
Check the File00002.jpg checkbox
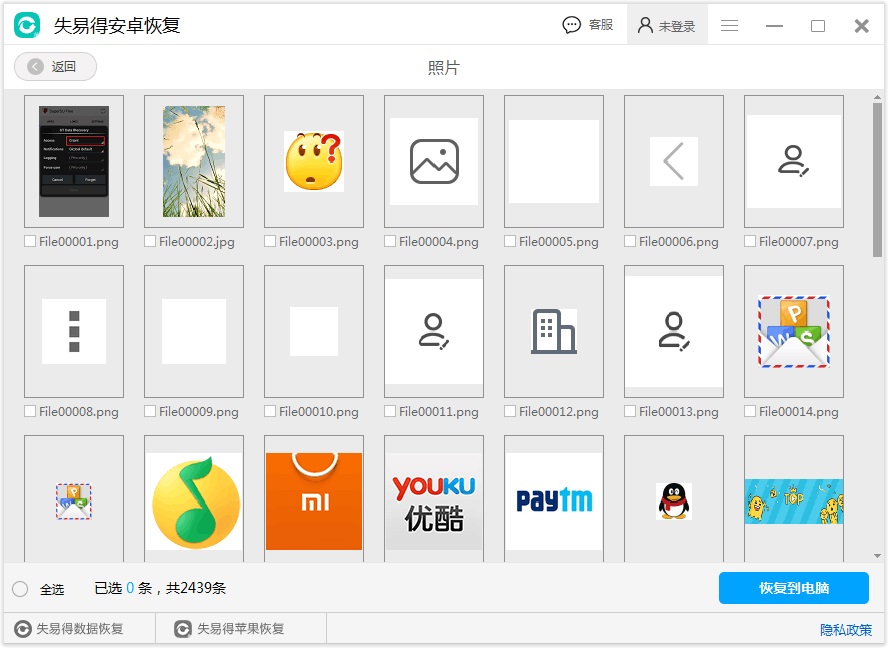150,241
